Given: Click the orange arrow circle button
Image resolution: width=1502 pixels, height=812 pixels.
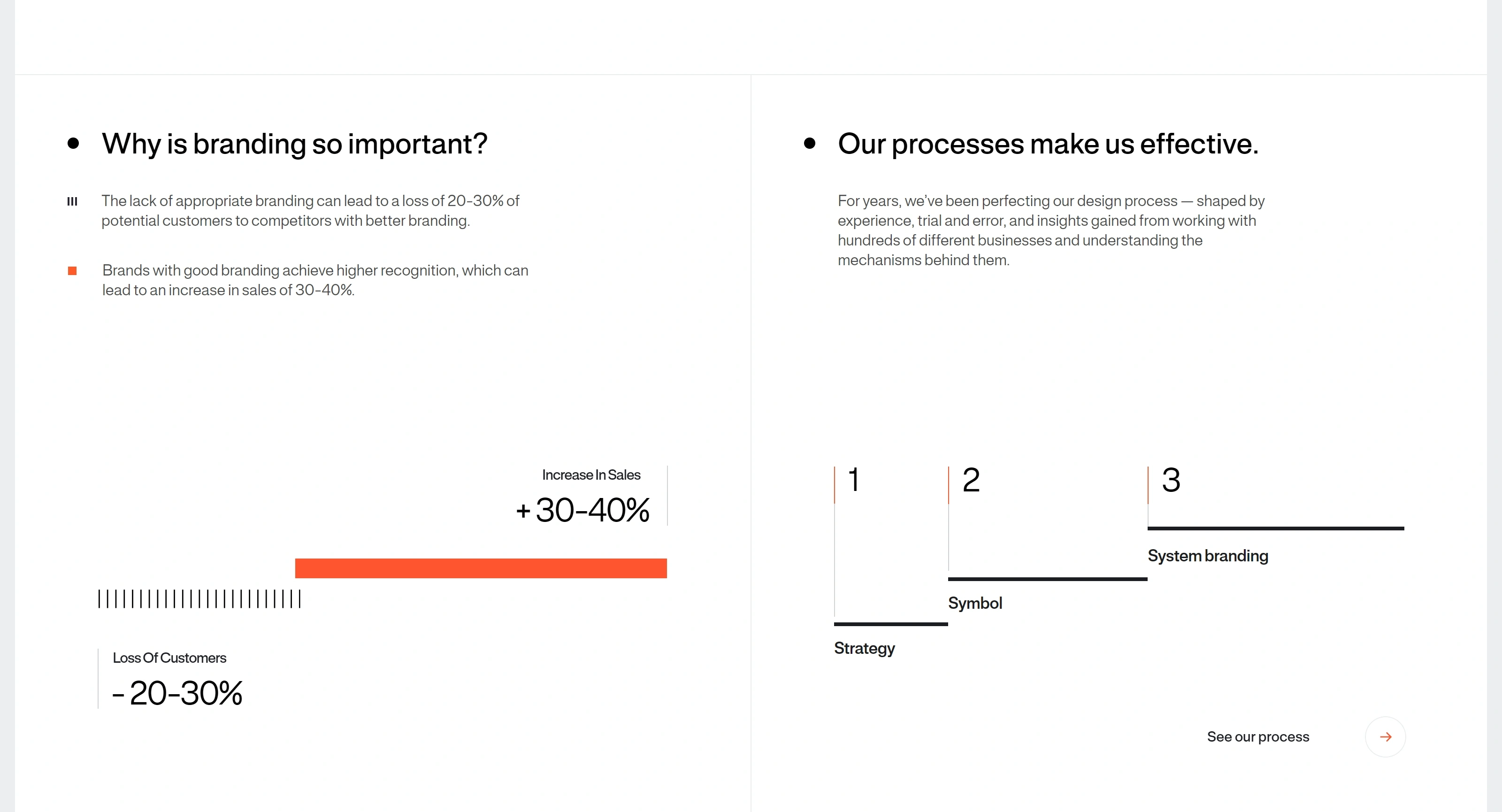Looking at the screenshot, I should 1385,737.
